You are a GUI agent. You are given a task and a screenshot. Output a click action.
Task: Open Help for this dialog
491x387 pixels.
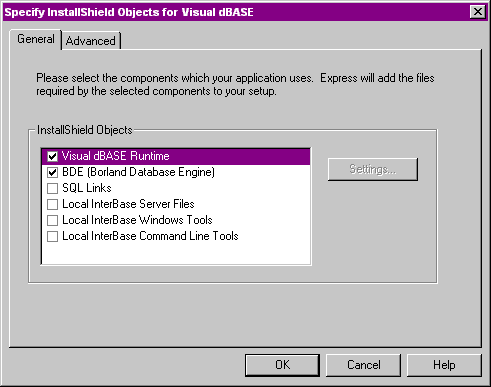pyautogui.click(x=444, y=365)
